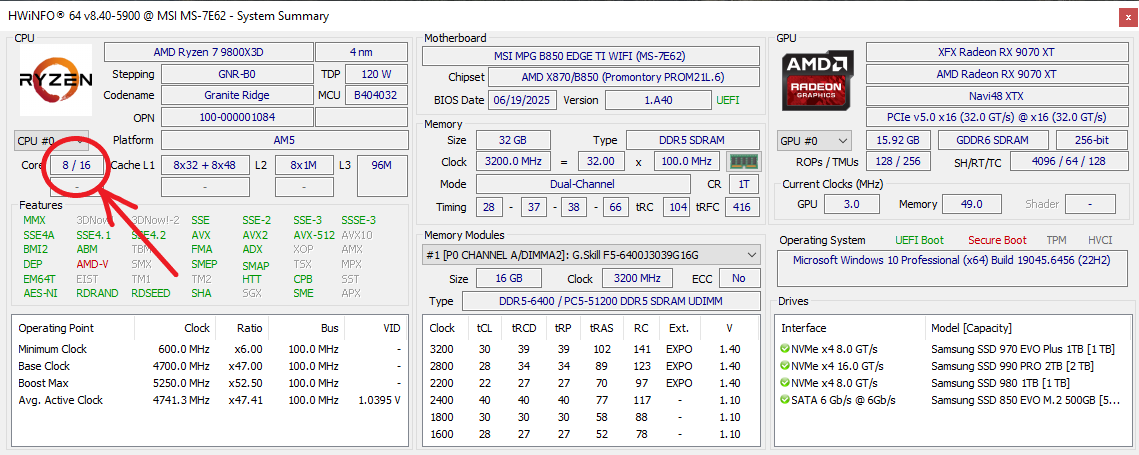The height and width of the screenshot is (455, 1139).
Task: Select the OPN 100-000001084 value
Action: (237, 117)
